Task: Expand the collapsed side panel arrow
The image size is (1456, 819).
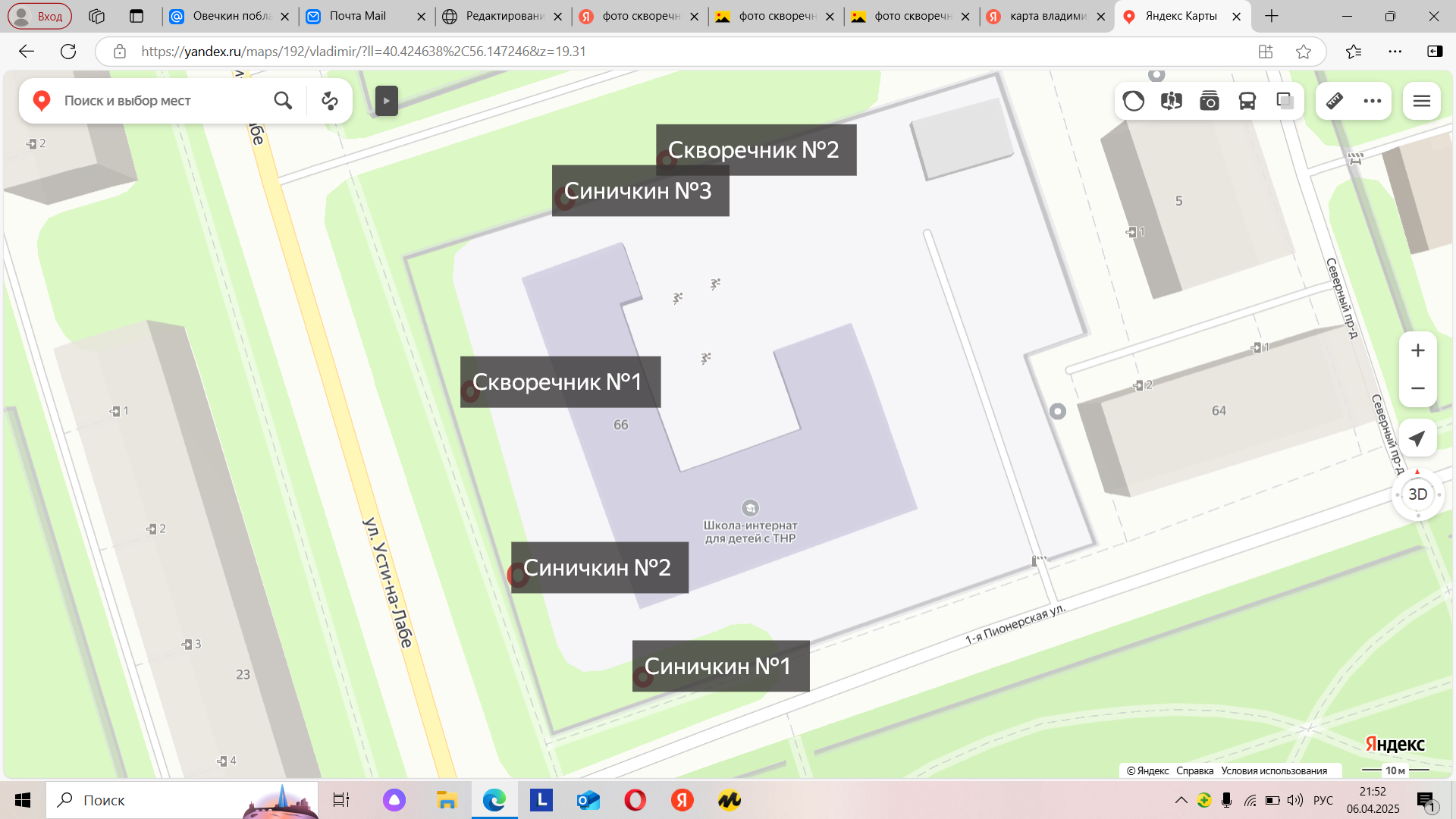Action: (386, 101)
